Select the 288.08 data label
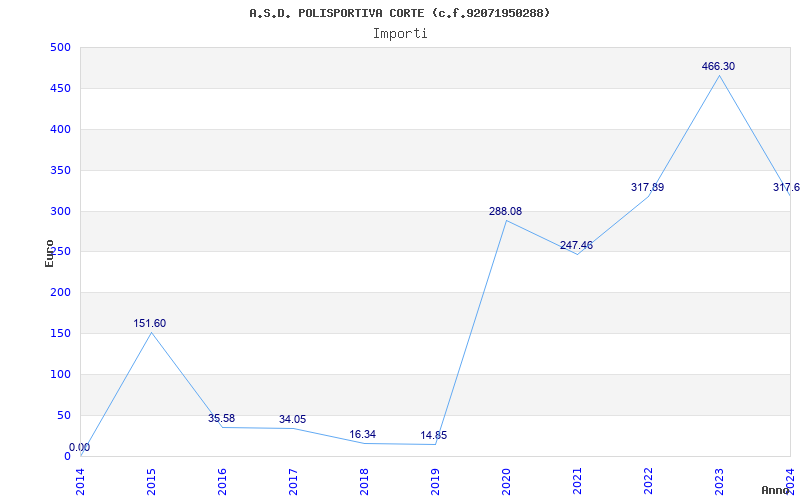The width and height of the screenshot is (800, 500). click(505, 211)
